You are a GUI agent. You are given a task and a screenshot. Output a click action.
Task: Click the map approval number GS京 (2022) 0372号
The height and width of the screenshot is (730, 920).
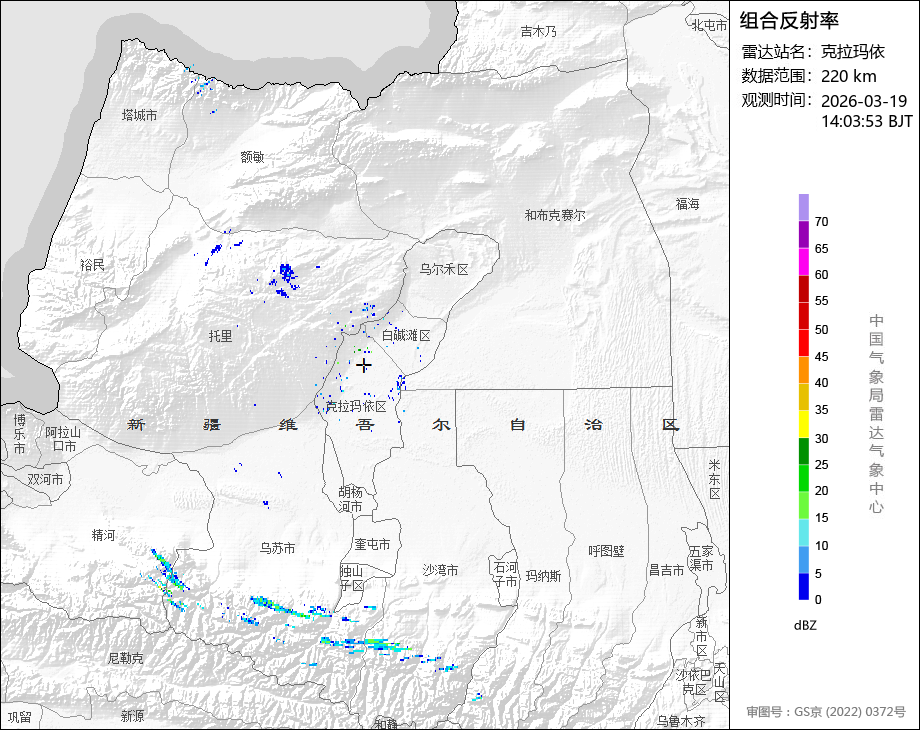tap(850, 712)
